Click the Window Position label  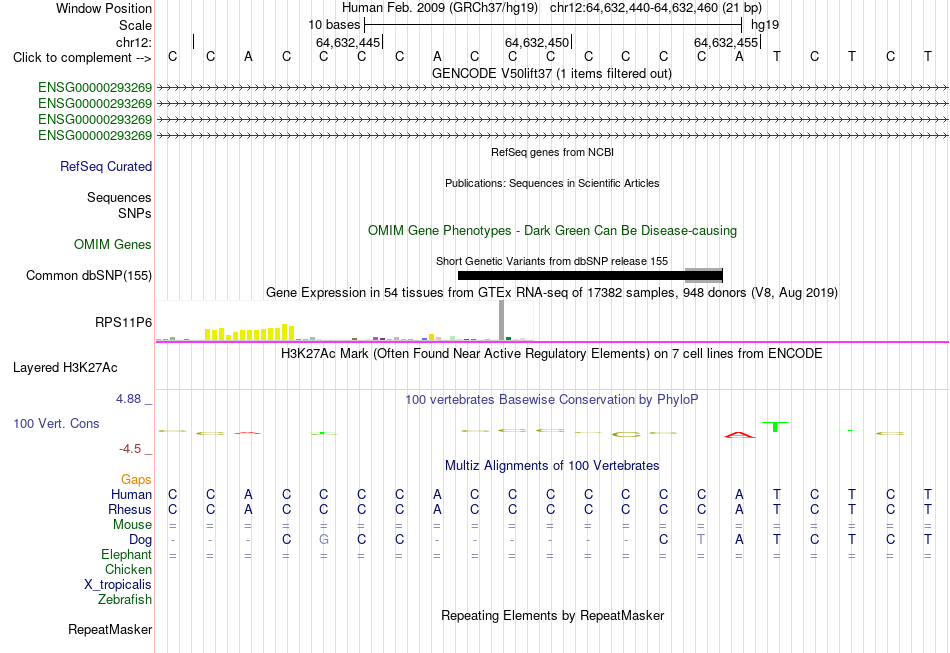click(104, 8)
